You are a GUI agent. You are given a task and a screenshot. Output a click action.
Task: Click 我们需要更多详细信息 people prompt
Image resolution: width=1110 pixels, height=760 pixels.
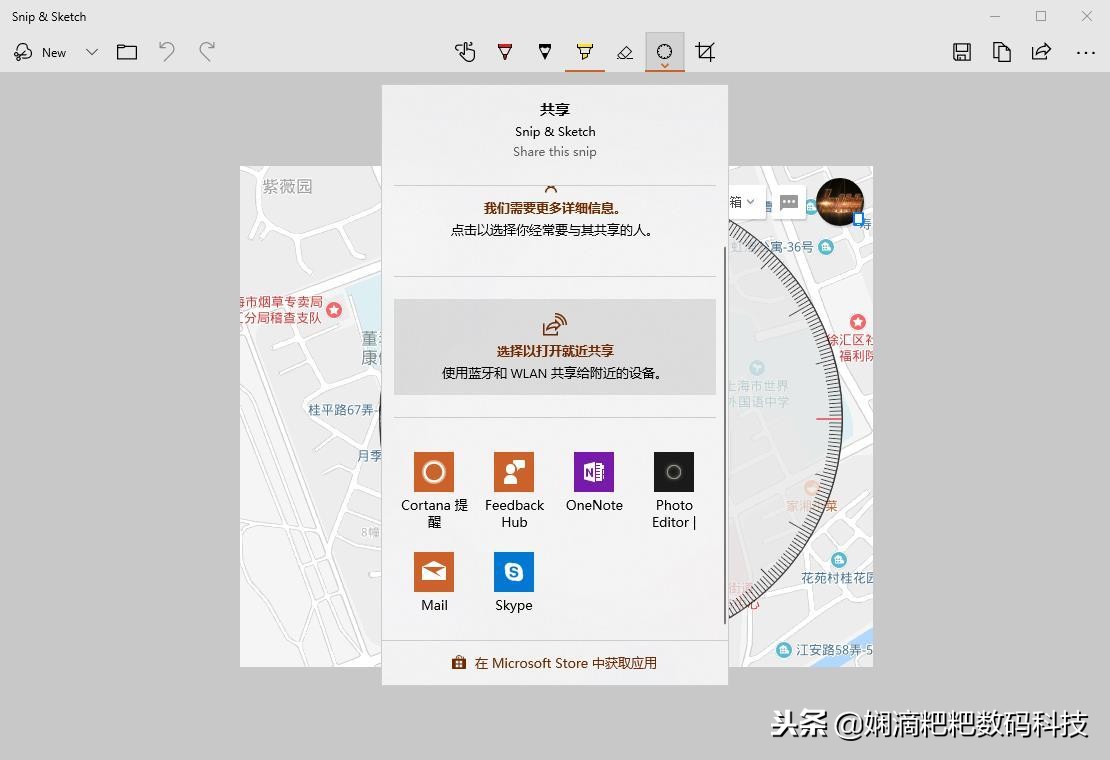click(551, 219)
